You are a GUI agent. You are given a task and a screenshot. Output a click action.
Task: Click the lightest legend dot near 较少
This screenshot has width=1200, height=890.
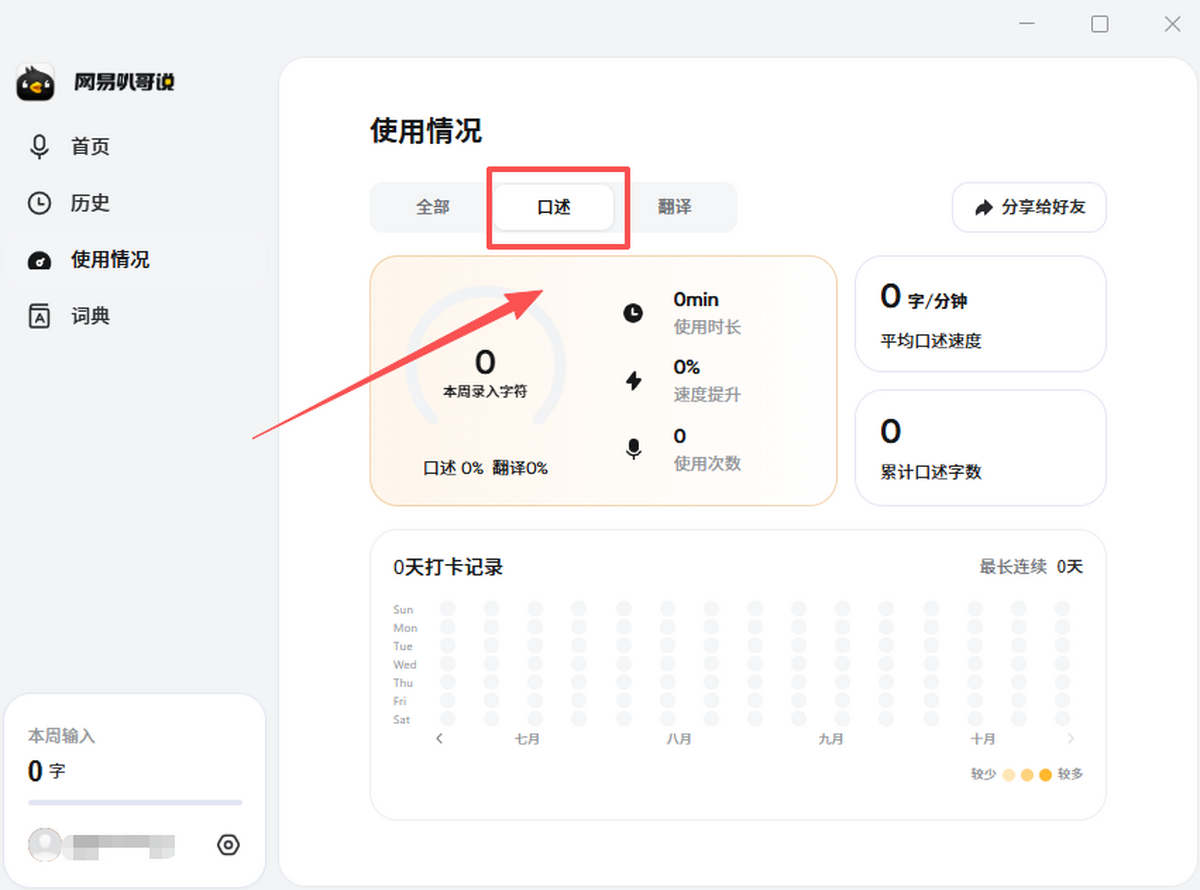[x=1009, y=774]
